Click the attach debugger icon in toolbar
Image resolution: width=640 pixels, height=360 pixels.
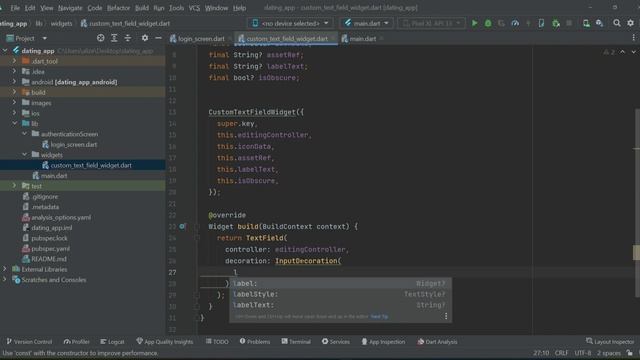(556, 23)
